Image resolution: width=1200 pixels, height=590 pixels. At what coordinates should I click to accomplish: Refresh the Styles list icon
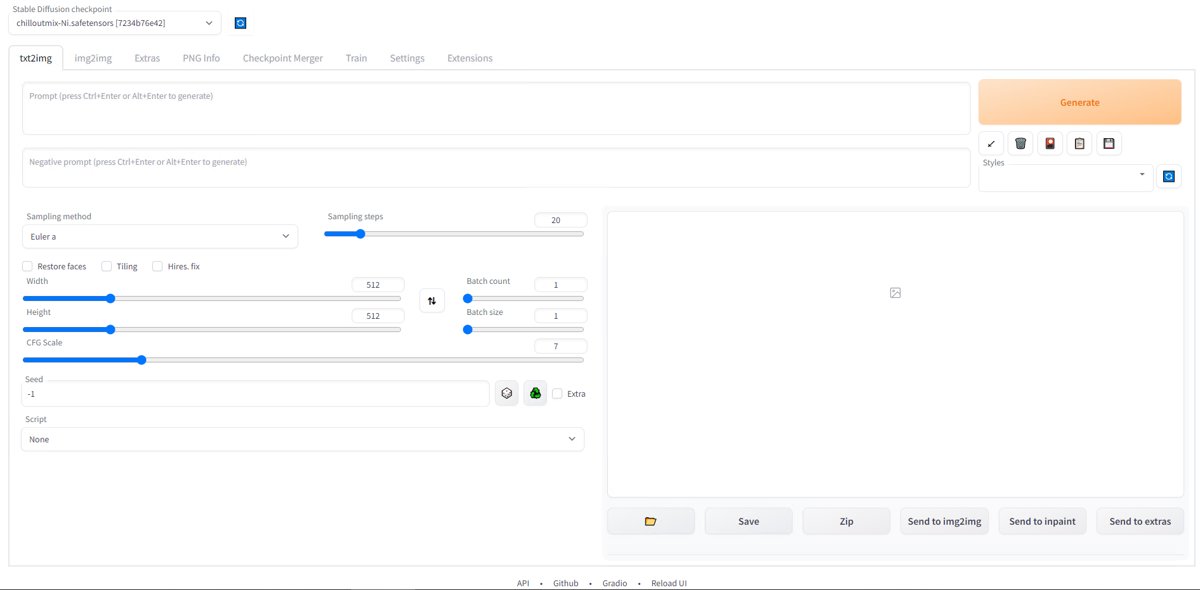[x=1169, y=177]
